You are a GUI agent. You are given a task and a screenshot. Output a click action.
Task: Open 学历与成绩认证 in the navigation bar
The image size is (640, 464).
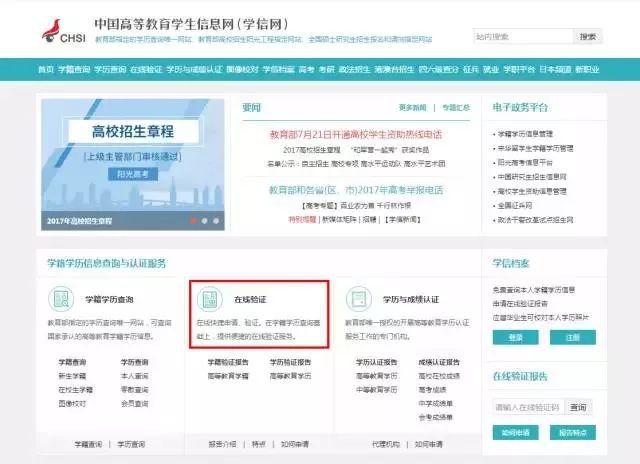(x=194, y=69)
